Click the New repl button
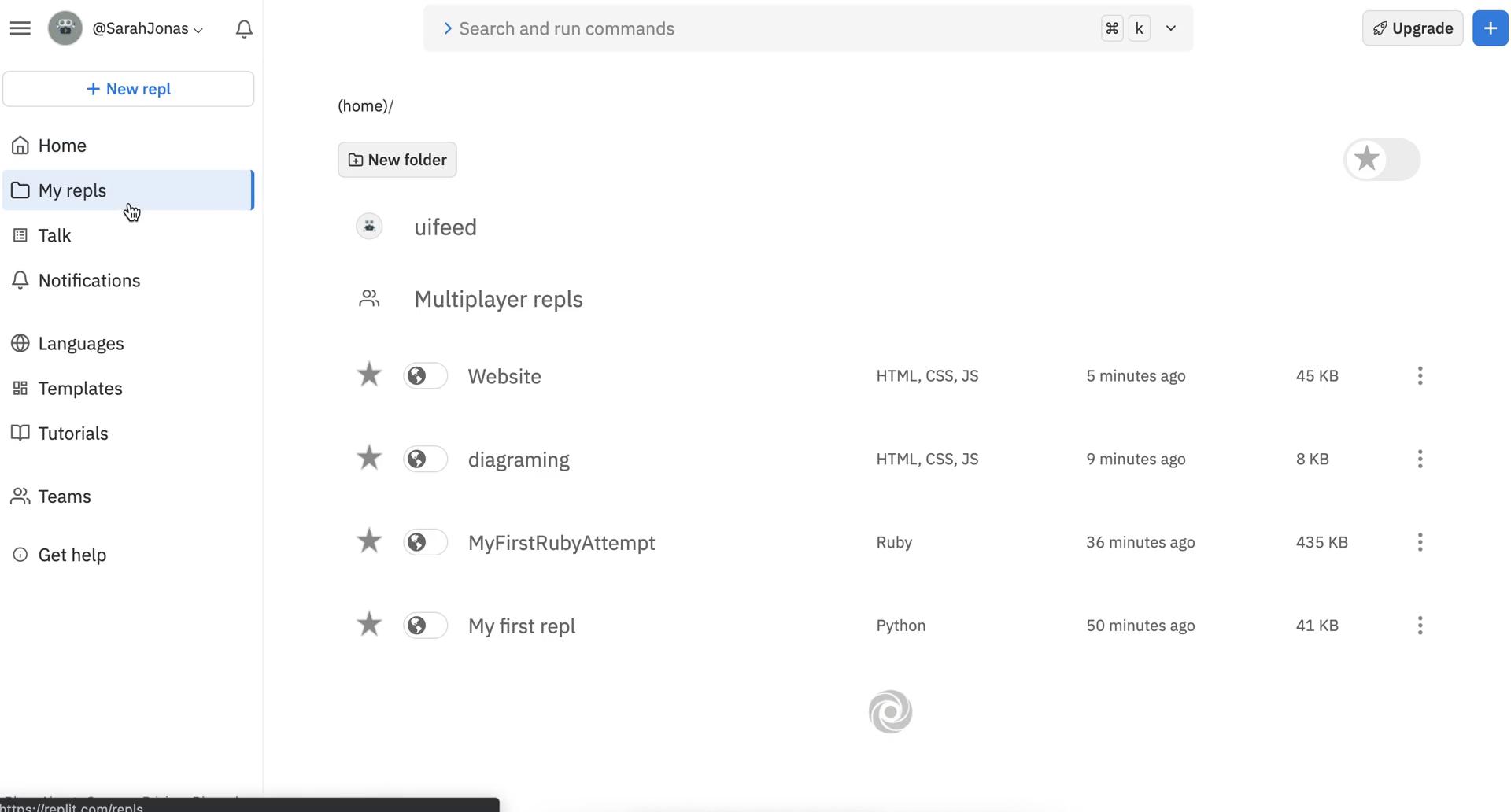 click(x=128, y=88)
